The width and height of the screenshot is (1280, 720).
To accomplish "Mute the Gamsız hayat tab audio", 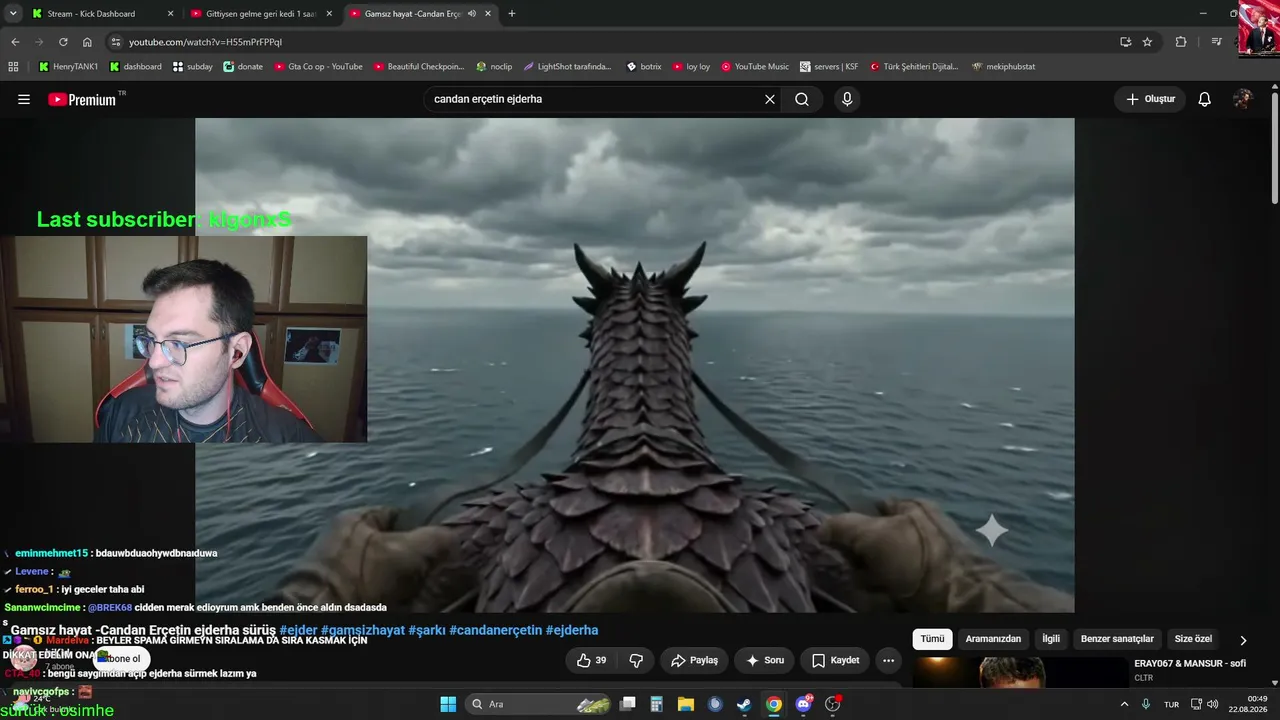I will pyautogui.click(x=472, y=14).
